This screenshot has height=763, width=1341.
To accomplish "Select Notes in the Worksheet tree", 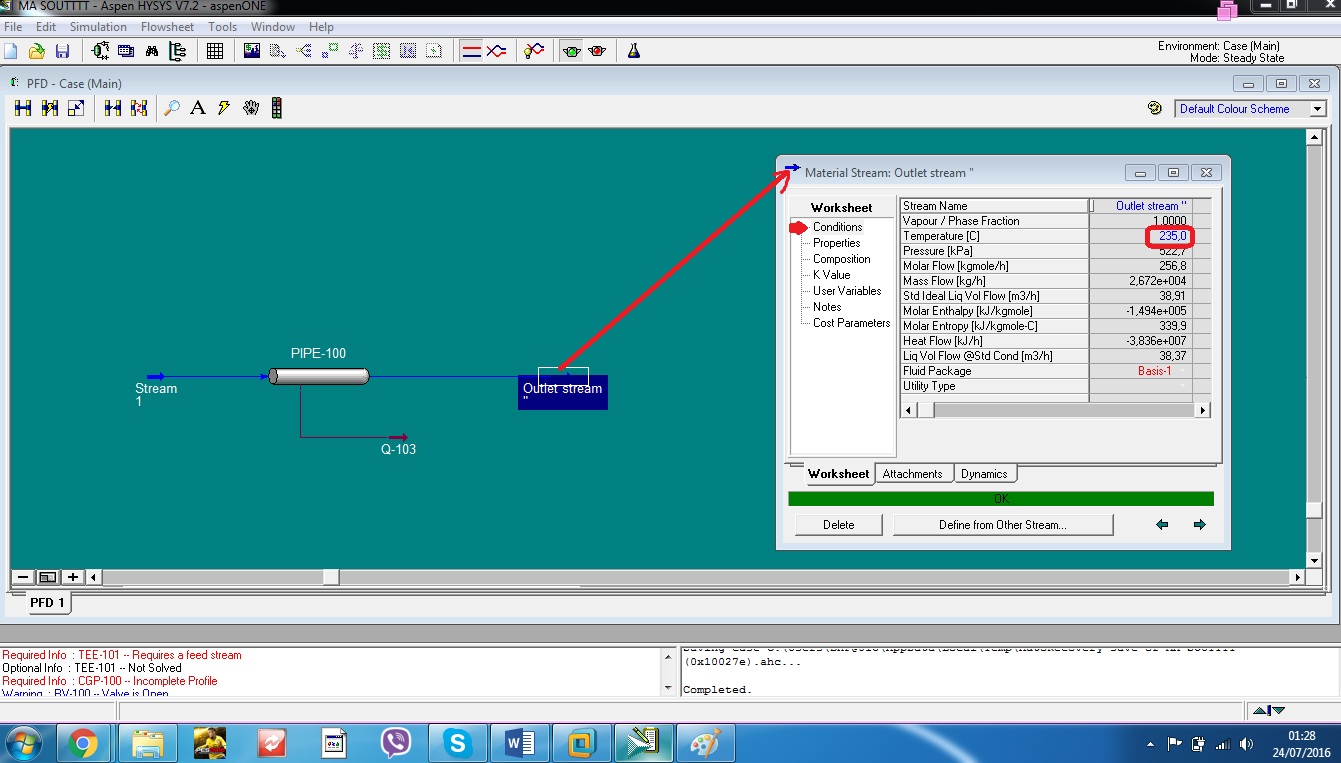I will [827, 307].
